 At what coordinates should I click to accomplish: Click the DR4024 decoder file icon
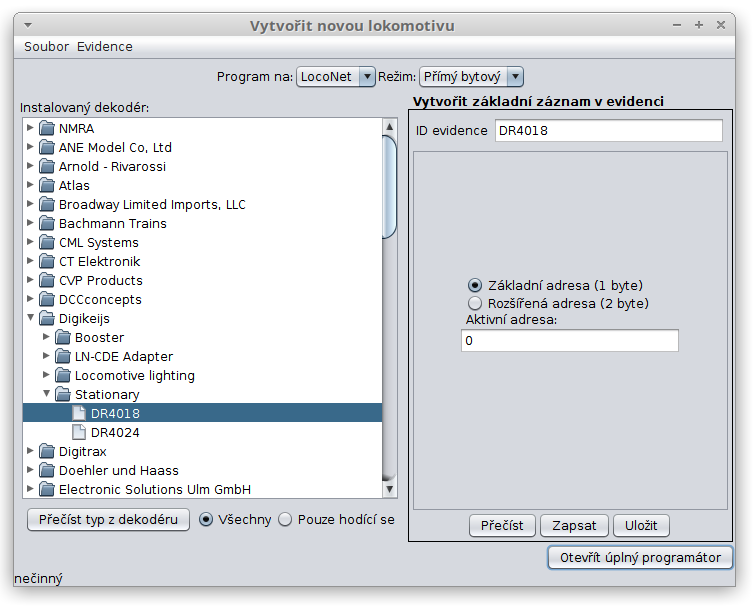[79, 432]
